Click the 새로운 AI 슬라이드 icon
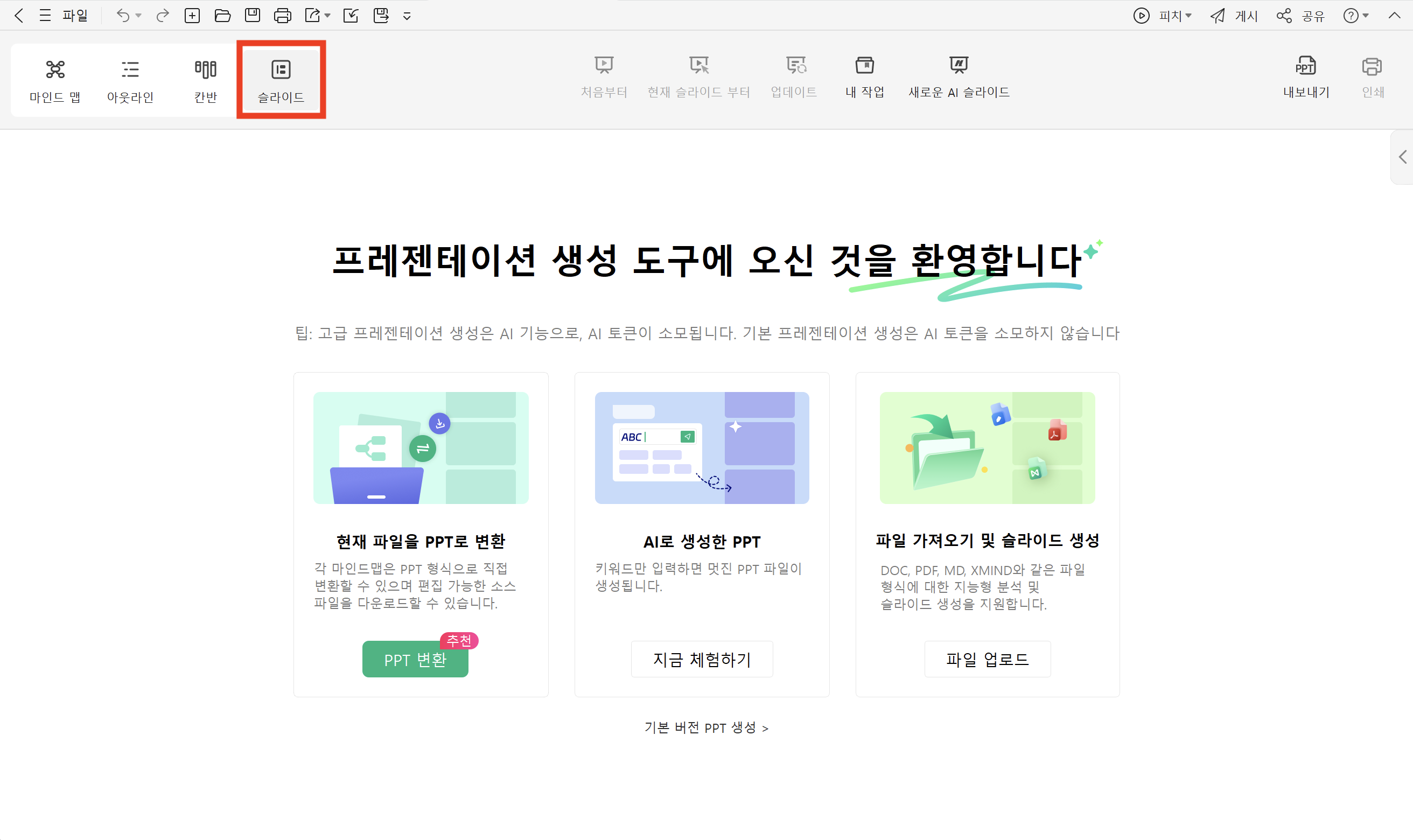The image size is (1413, 840). pyautogui.click(x=959, y=65)
